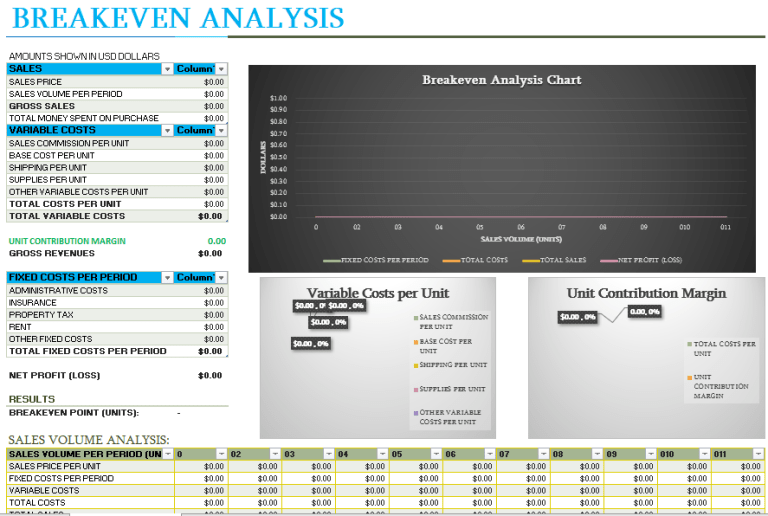Select the RENT amount cell

click(x=201, y=327)
